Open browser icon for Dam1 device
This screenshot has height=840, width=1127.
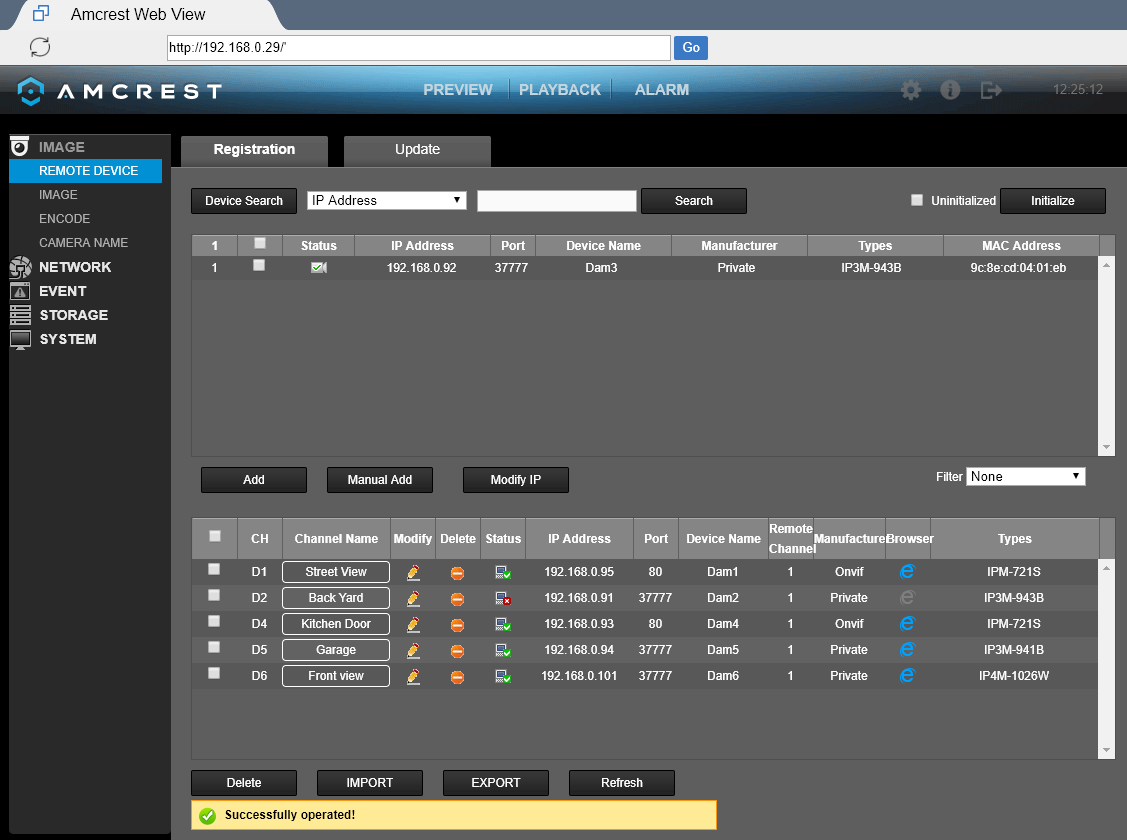[x=907, y=571]
